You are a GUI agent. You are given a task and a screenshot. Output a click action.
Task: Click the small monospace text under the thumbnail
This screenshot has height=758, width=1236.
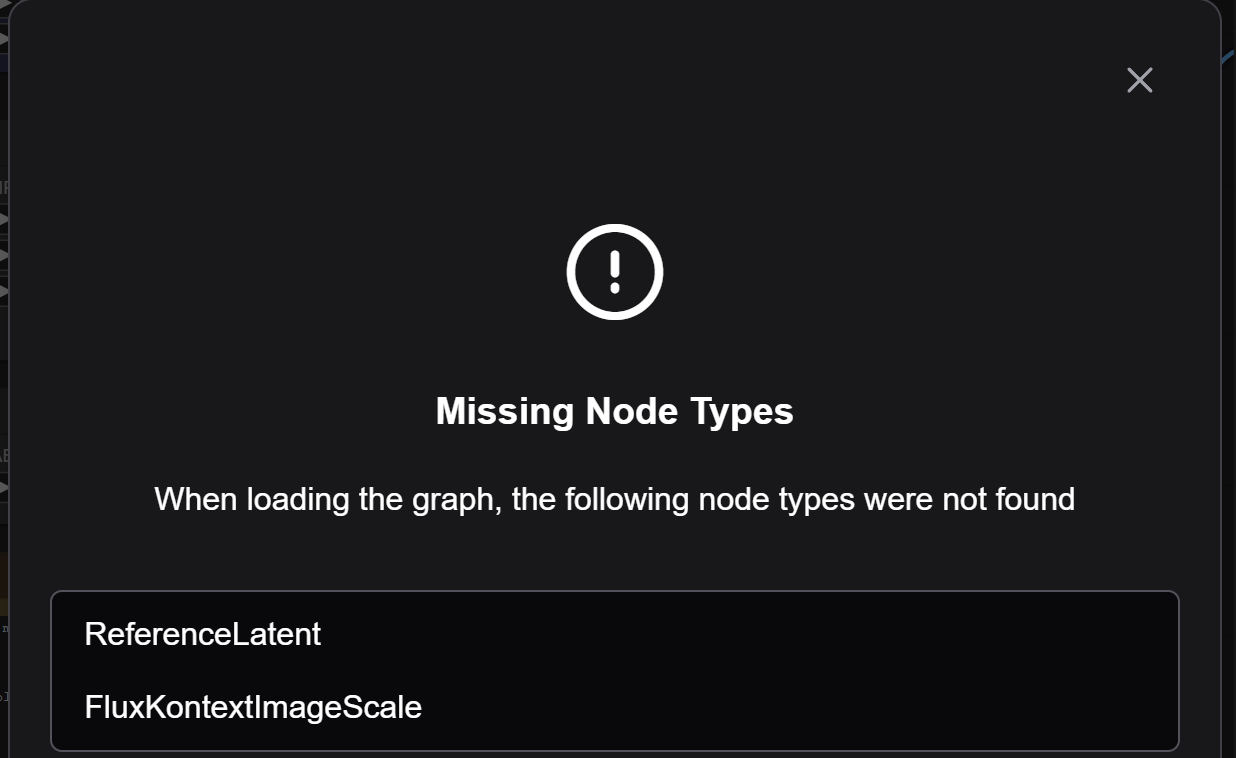[x=4, y=628]
